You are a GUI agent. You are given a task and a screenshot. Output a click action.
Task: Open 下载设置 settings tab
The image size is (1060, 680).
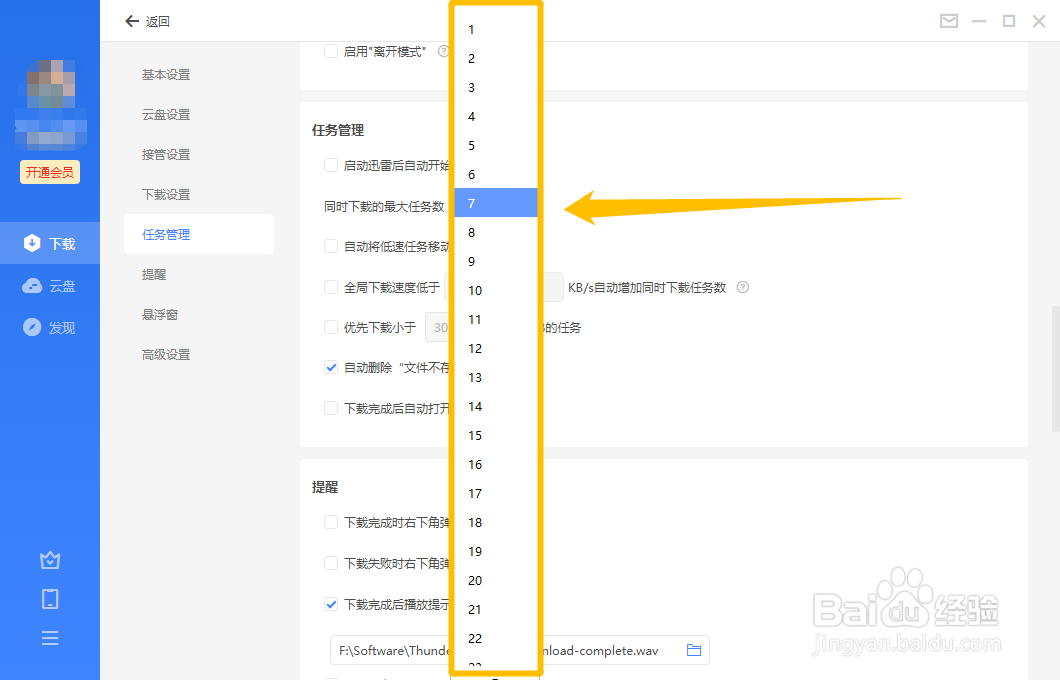coord(166,195)
